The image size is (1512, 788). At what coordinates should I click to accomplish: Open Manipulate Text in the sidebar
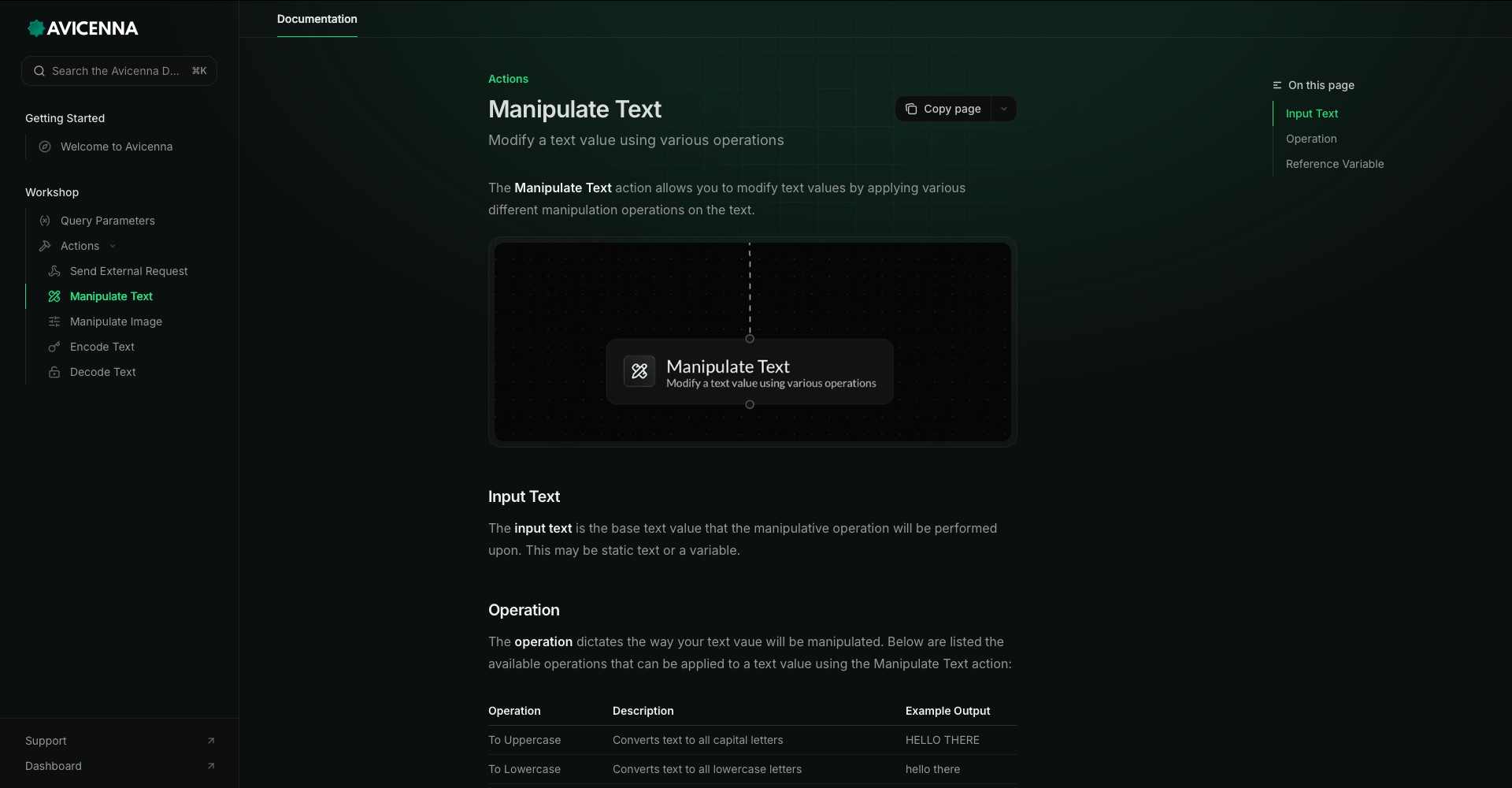(111, 296)
